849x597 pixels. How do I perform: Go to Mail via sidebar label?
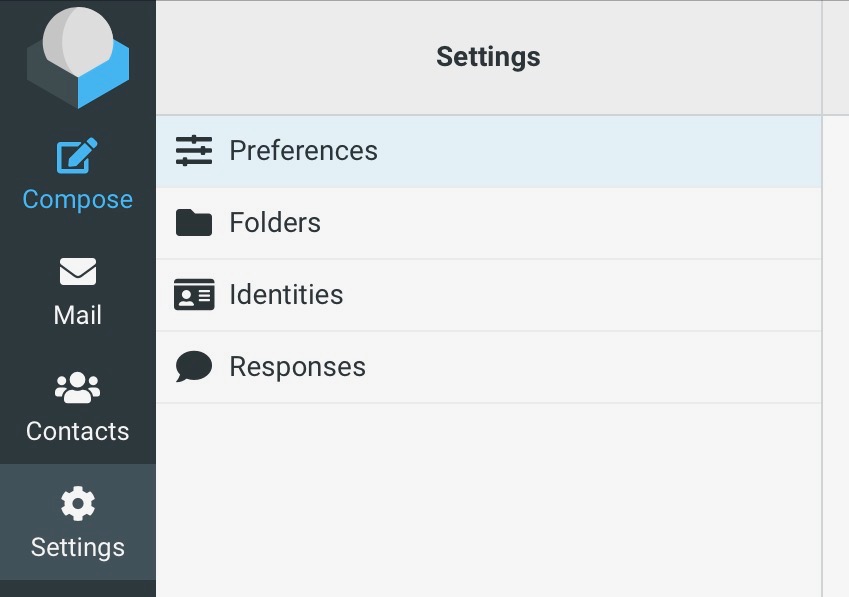pyautogui.click(x=77, y=315)
